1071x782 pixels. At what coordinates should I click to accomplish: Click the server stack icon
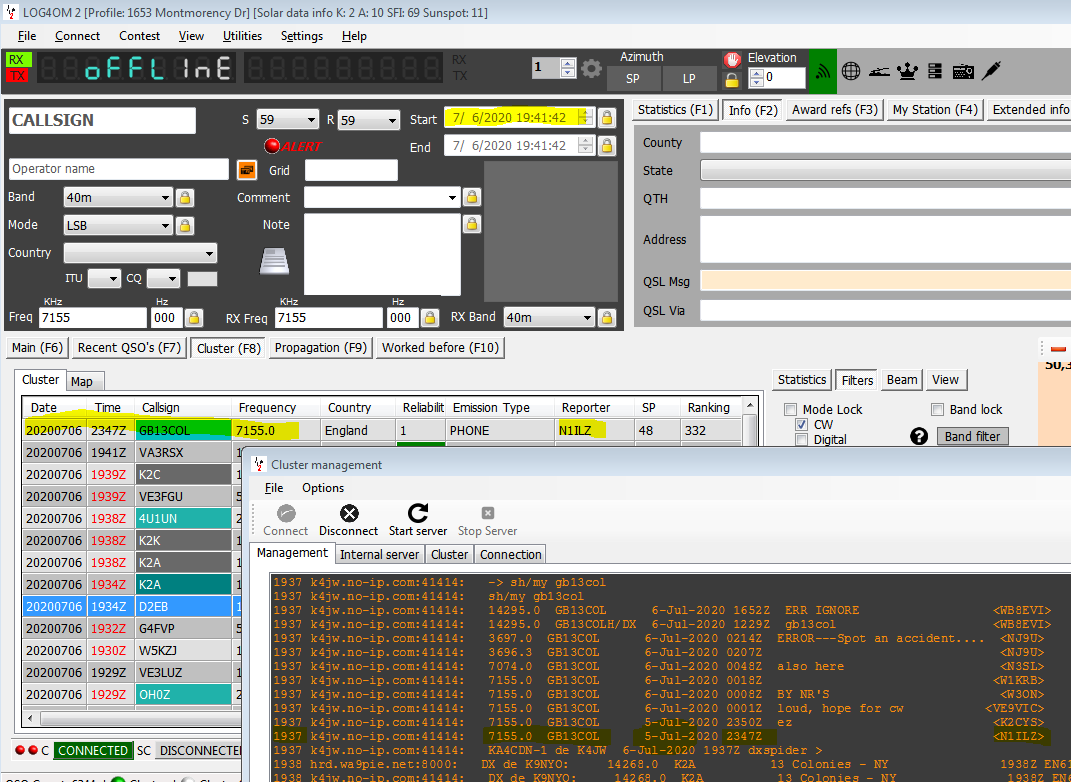point(935,70)
